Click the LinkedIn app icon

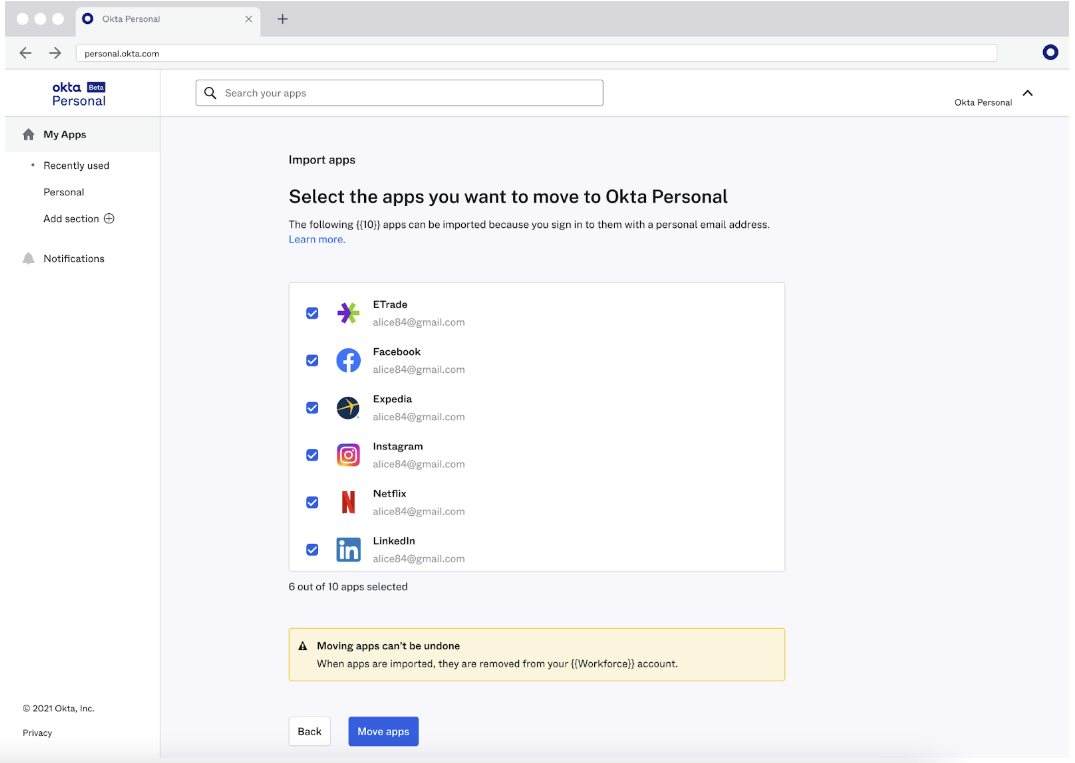click(x=348, y=549)
